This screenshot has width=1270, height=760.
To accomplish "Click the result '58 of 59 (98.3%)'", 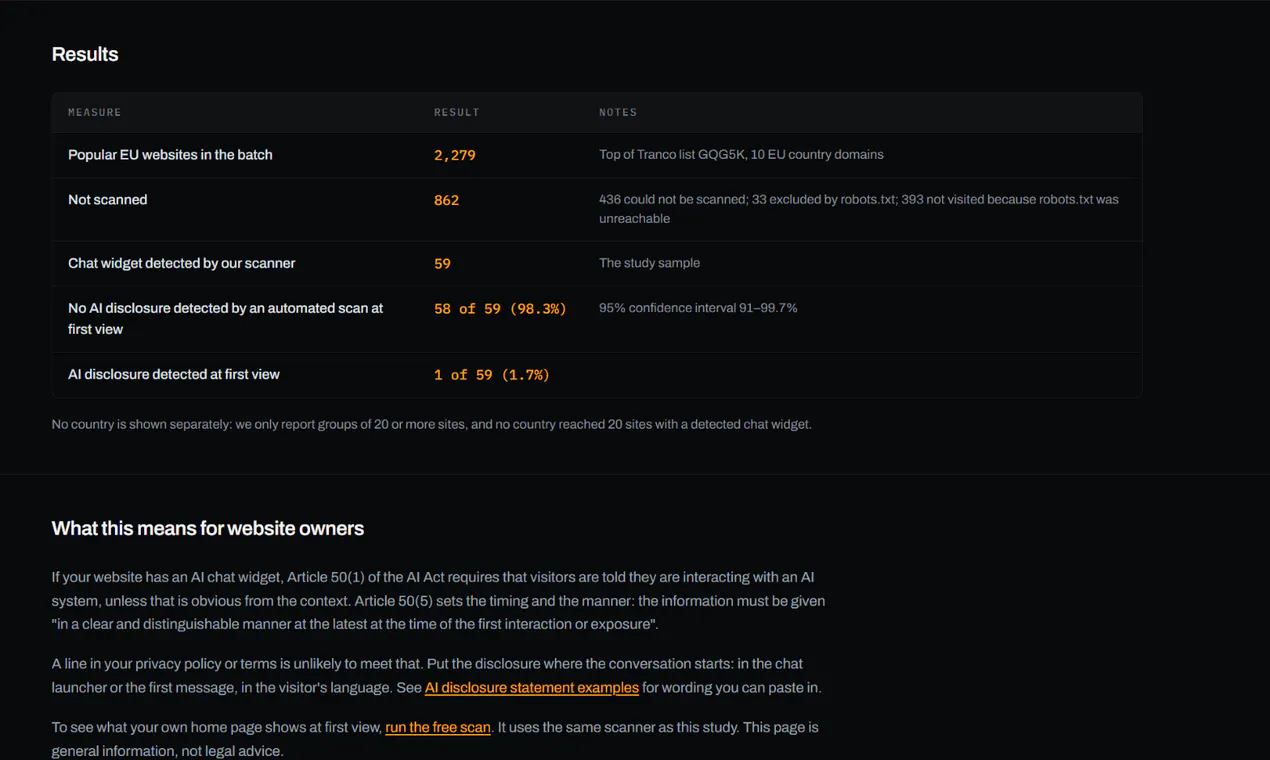I will click(500, 309).
